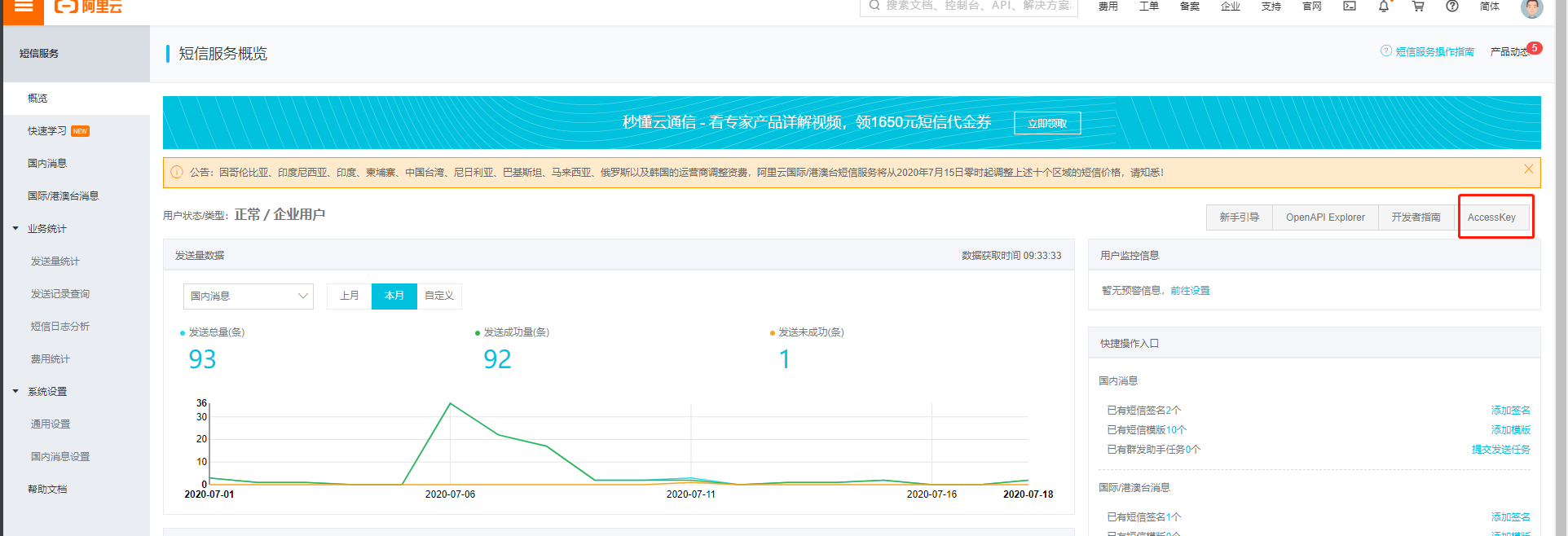
Task: Open the top bar help icon
Action: point(1452,6)
